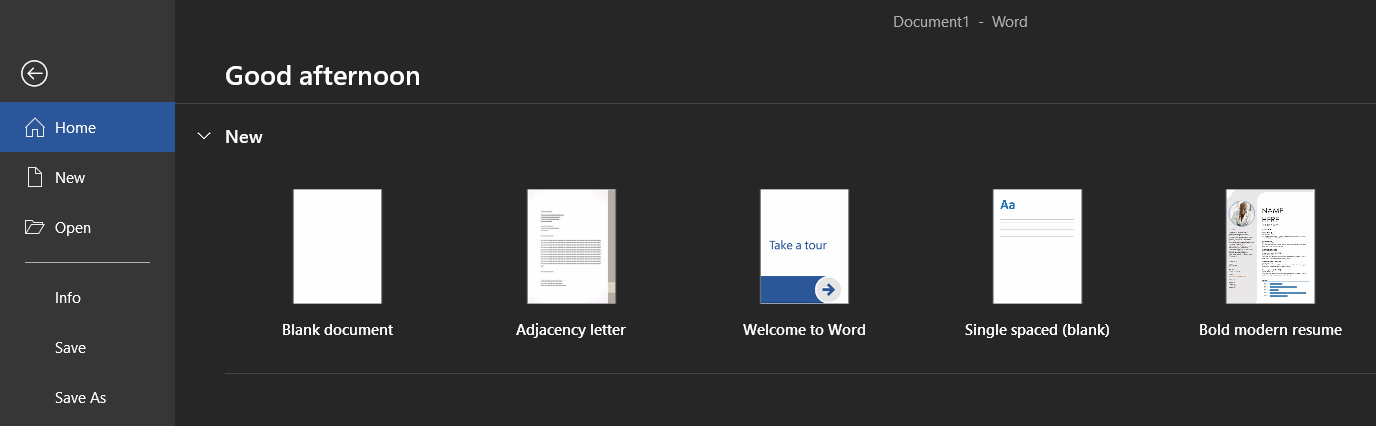Open the Adjacency letter template thumbnail

pyautogui.click(x=571, y=246)
